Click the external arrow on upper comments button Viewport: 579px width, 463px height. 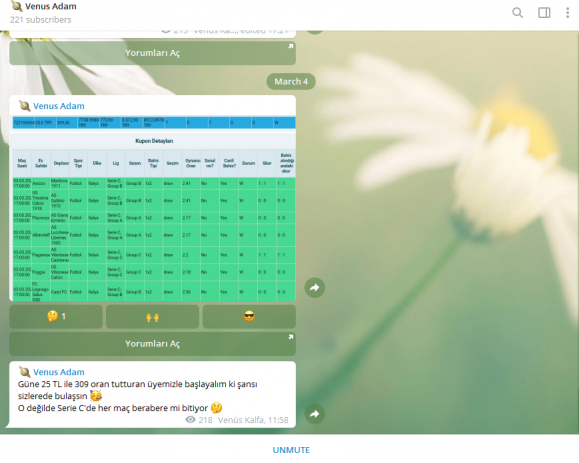click(291, 46)
